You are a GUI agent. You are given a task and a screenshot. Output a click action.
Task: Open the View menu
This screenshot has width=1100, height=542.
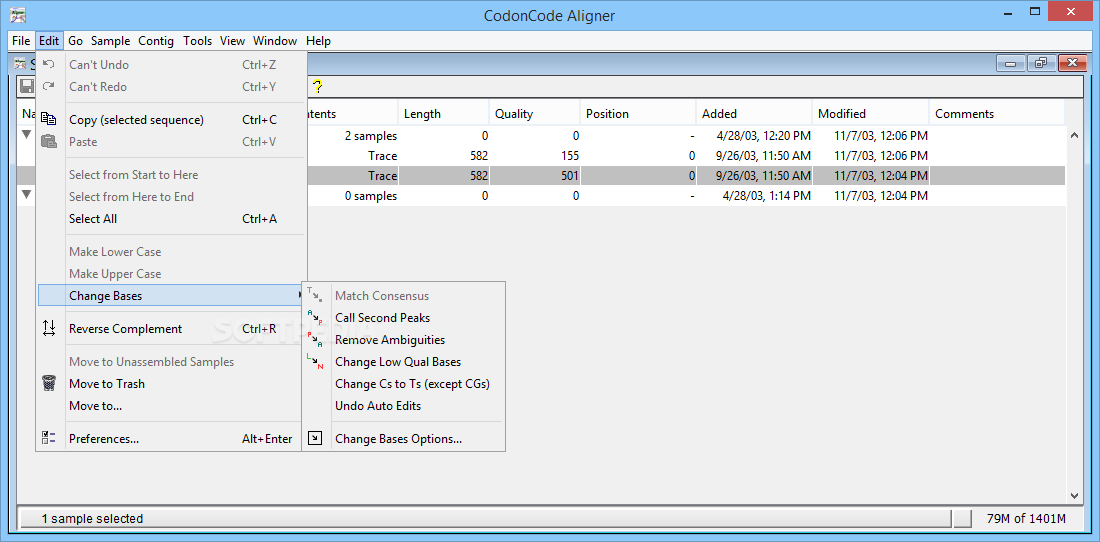pos(232,41)
